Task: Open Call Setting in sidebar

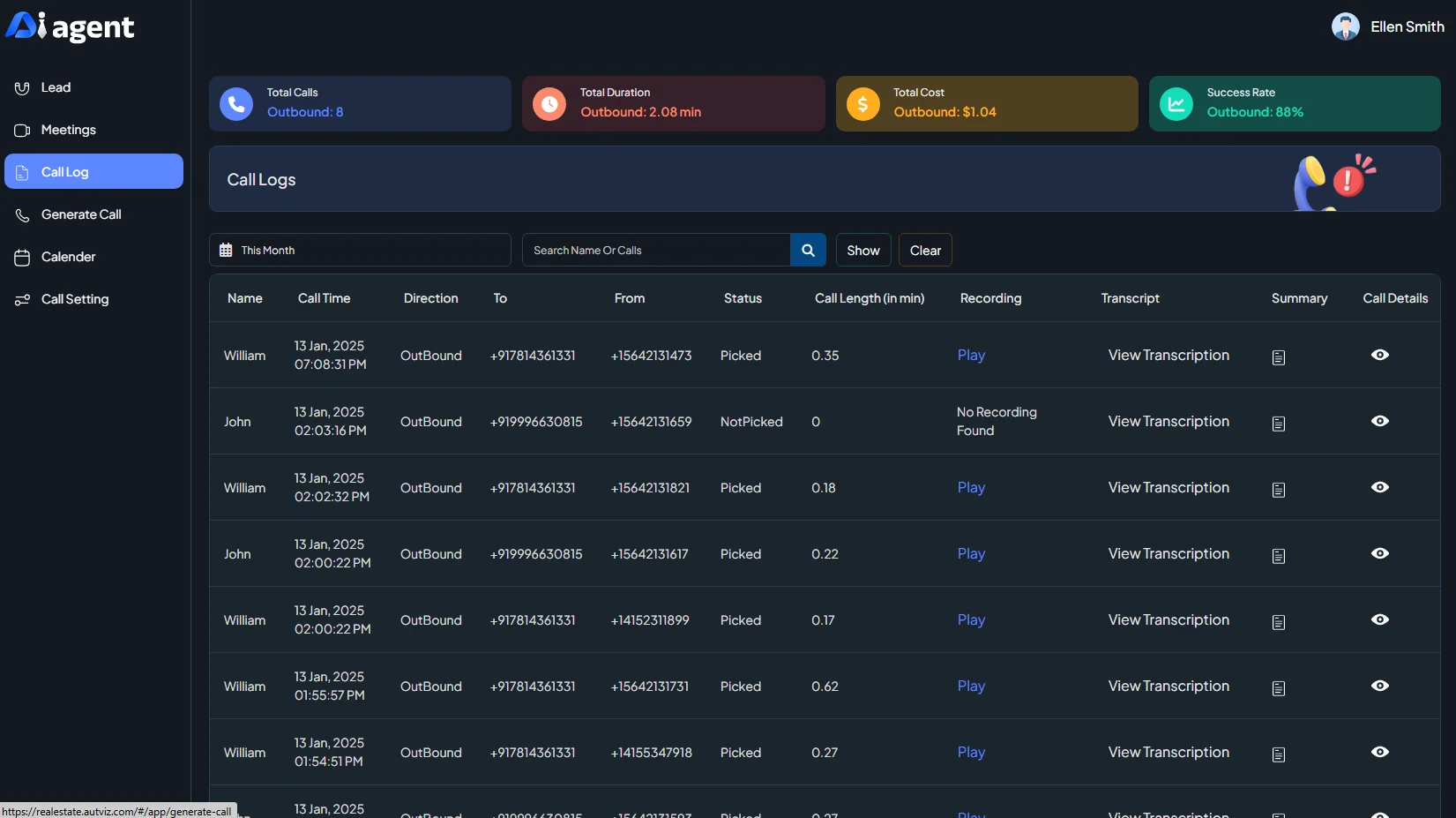Action: coord(93,299)
